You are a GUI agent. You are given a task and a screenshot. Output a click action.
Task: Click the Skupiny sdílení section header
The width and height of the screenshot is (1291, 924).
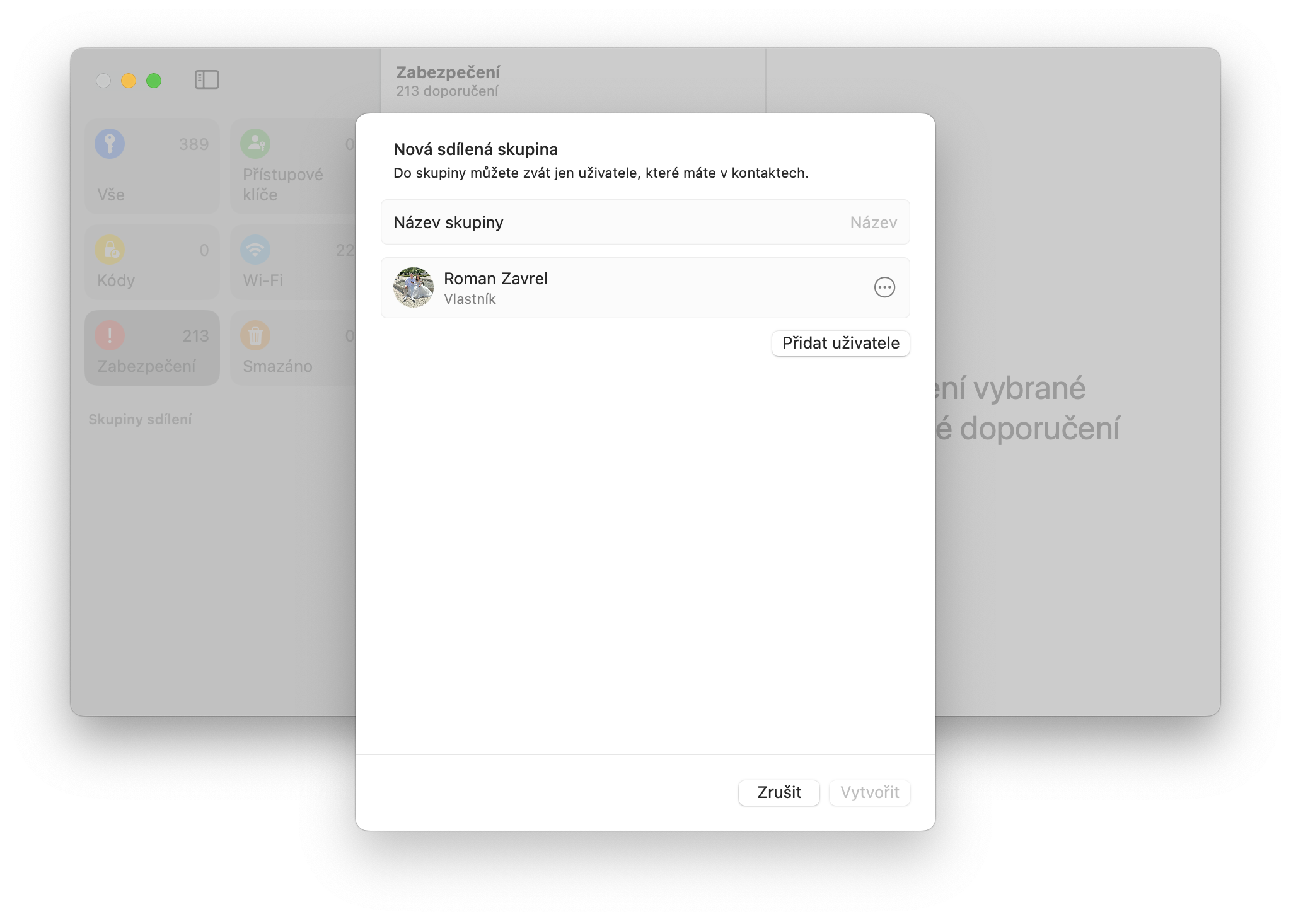point(140,420)
